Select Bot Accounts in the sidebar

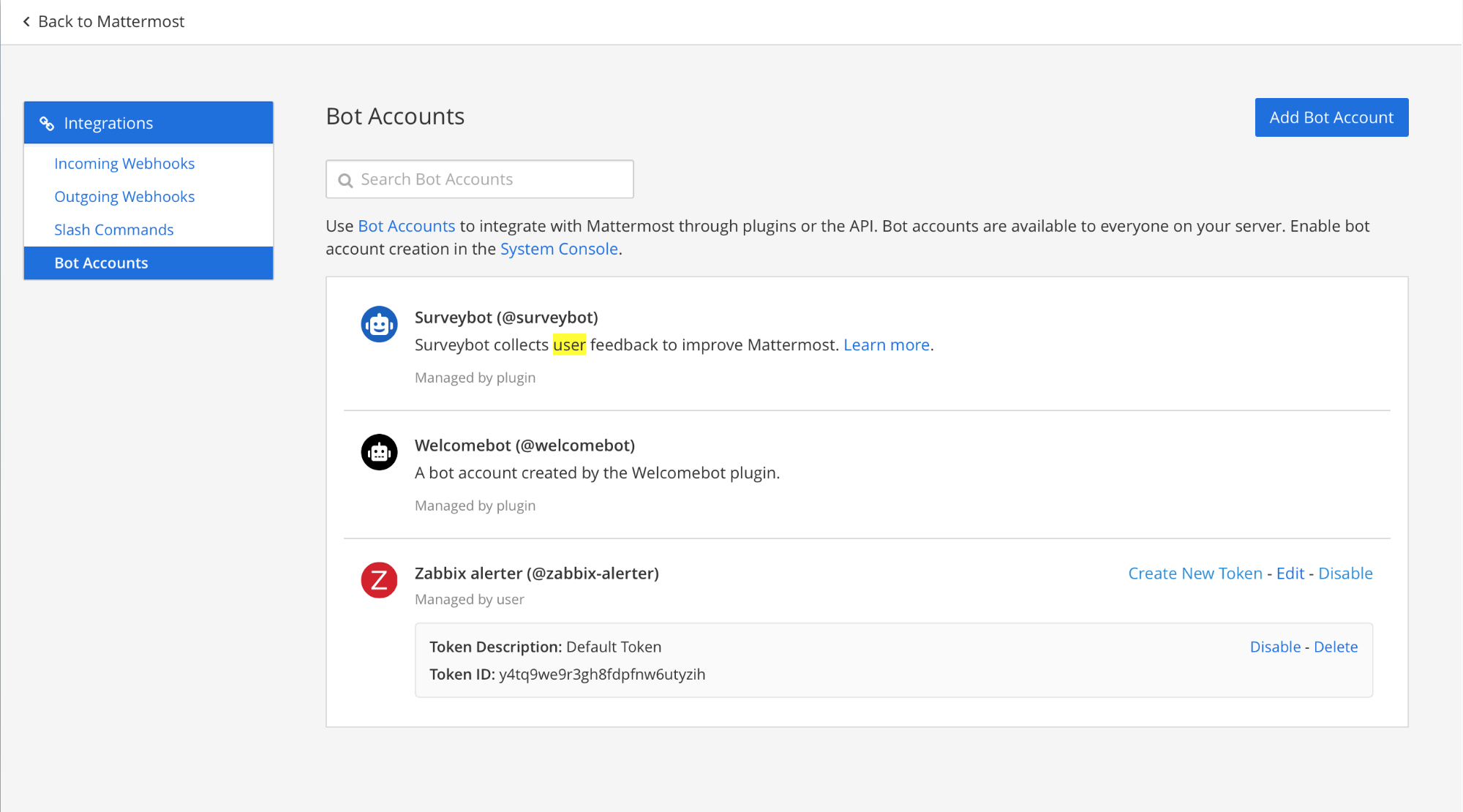(x=101, y=263)
